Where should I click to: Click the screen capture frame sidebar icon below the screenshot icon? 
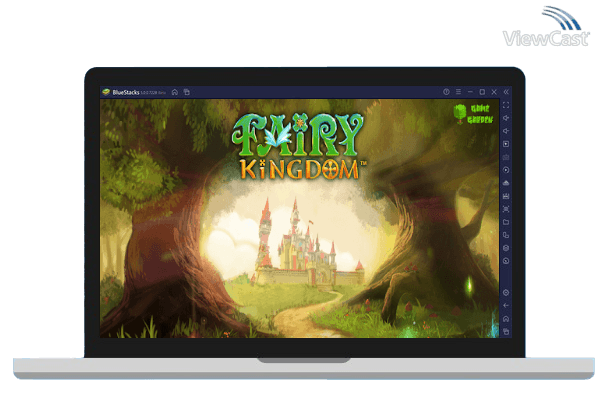pos(506,209)
